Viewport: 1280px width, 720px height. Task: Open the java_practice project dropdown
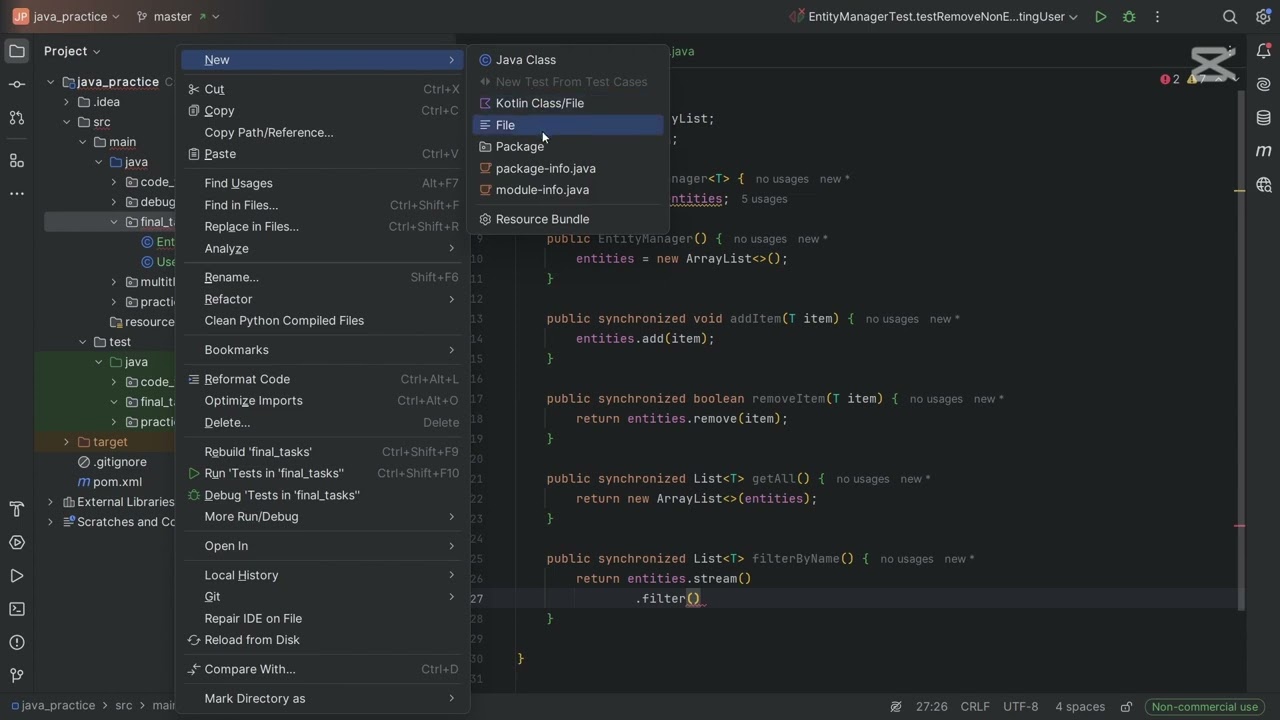66,17
